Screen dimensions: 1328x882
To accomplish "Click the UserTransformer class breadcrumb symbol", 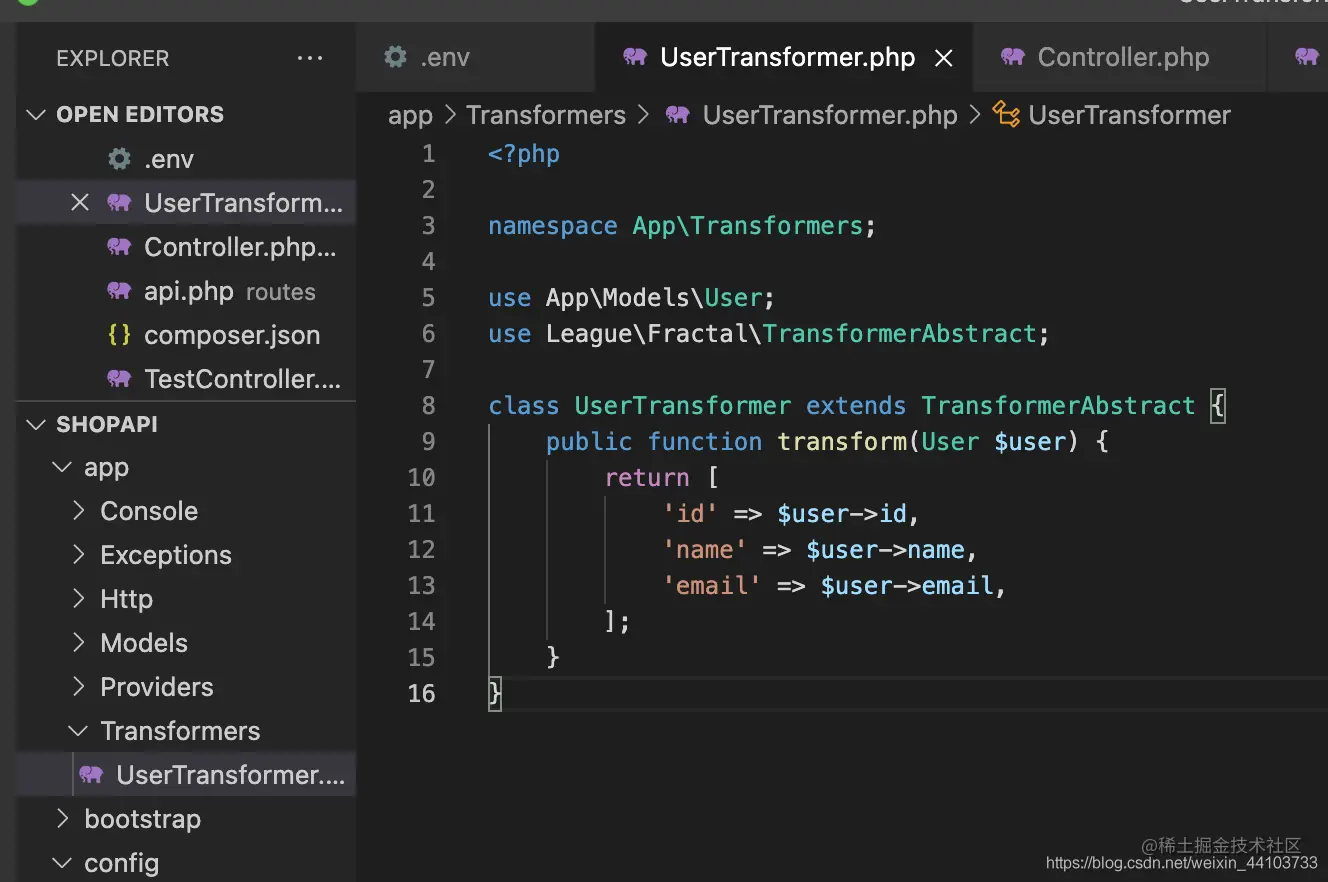I will point(1129,115).
